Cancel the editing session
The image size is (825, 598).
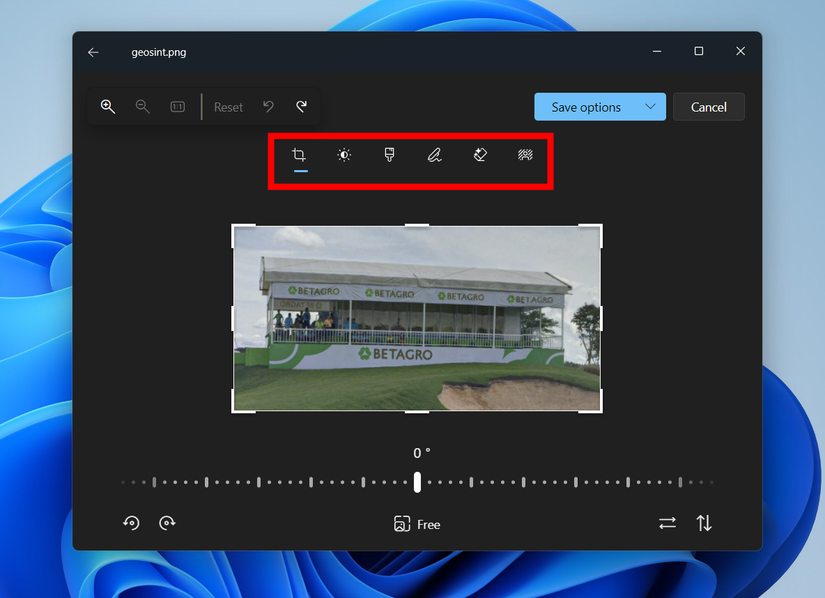[709, 107]
